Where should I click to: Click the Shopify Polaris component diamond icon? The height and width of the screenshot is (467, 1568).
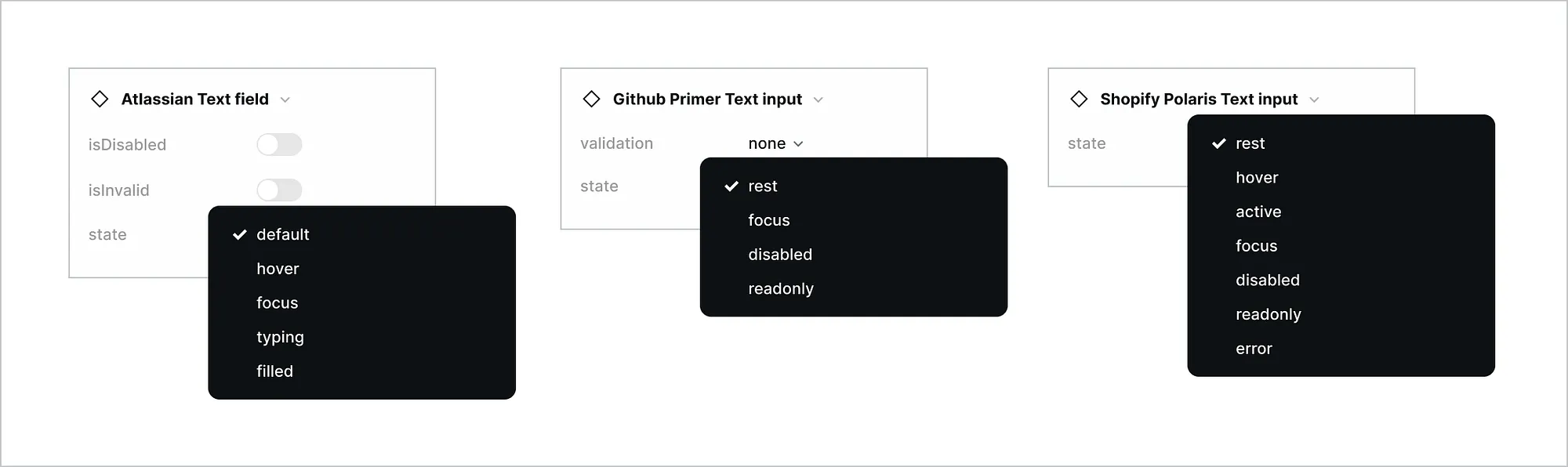click(x=1079, y=99)
